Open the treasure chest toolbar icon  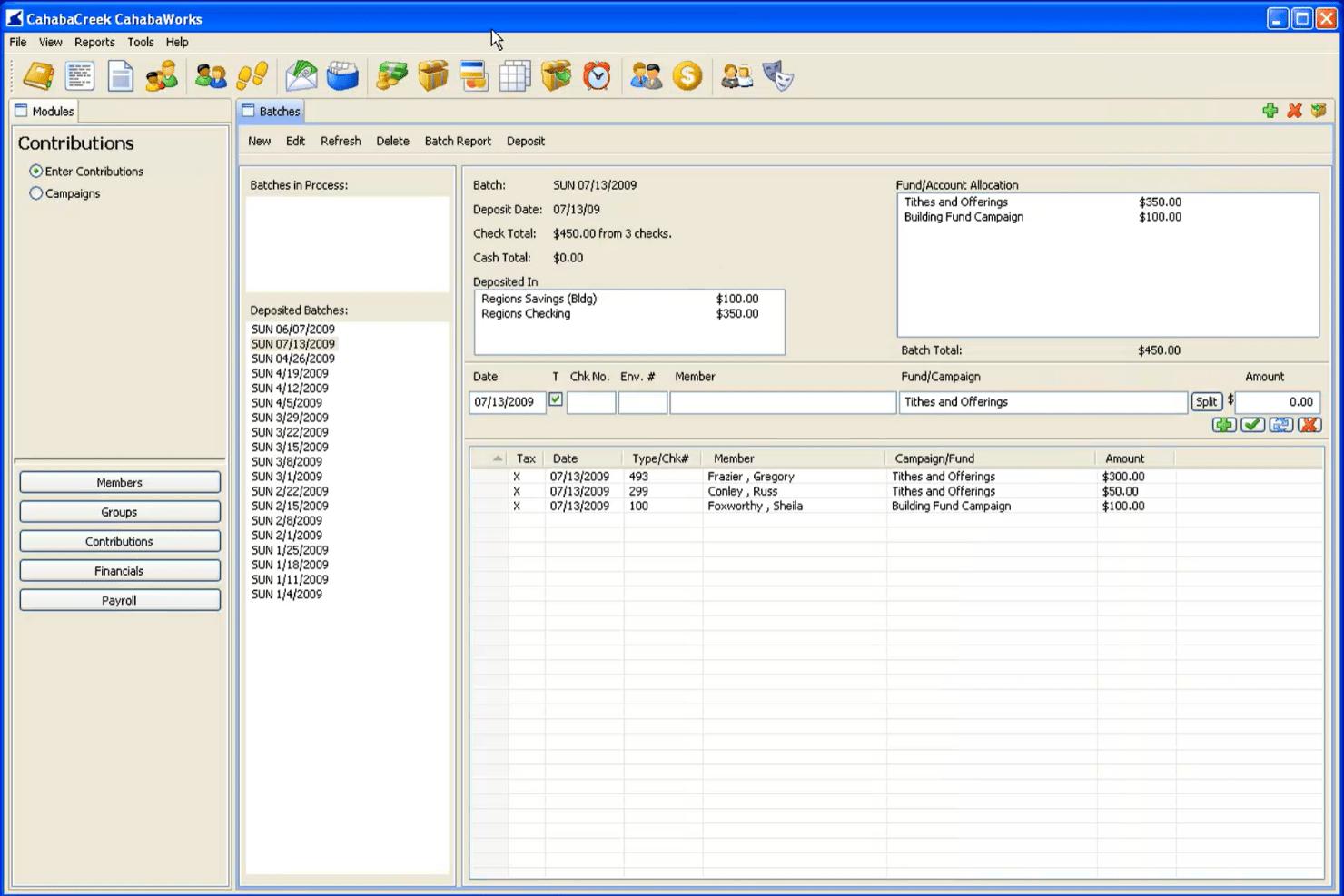click(433, 76)
